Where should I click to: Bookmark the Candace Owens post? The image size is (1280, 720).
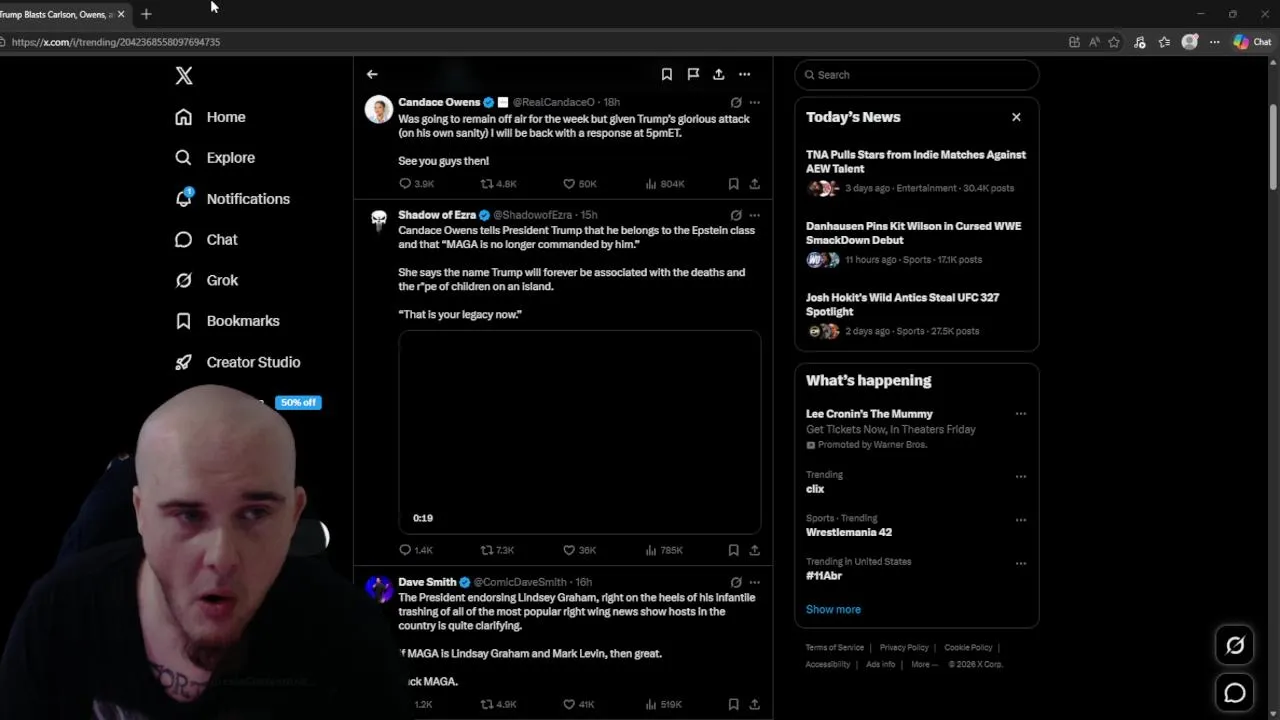pyautogui.click(x=733, y=184)
